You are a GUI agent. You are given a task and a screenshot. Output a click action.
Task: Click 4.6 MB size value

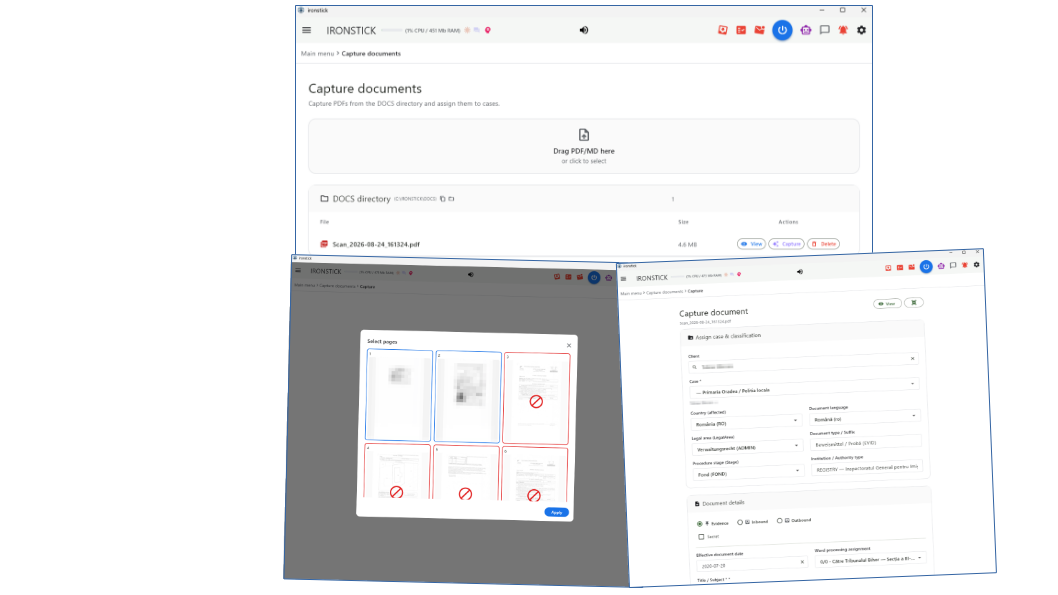(687, 244)
